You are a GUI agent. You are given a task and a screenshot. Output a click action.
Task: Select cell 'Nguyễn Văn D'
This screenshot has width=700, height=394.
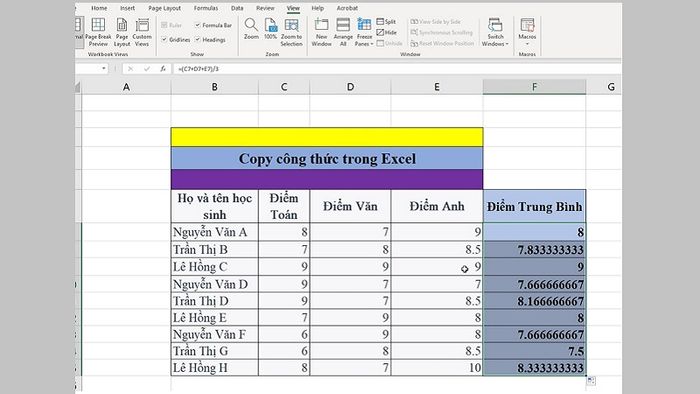214,284
